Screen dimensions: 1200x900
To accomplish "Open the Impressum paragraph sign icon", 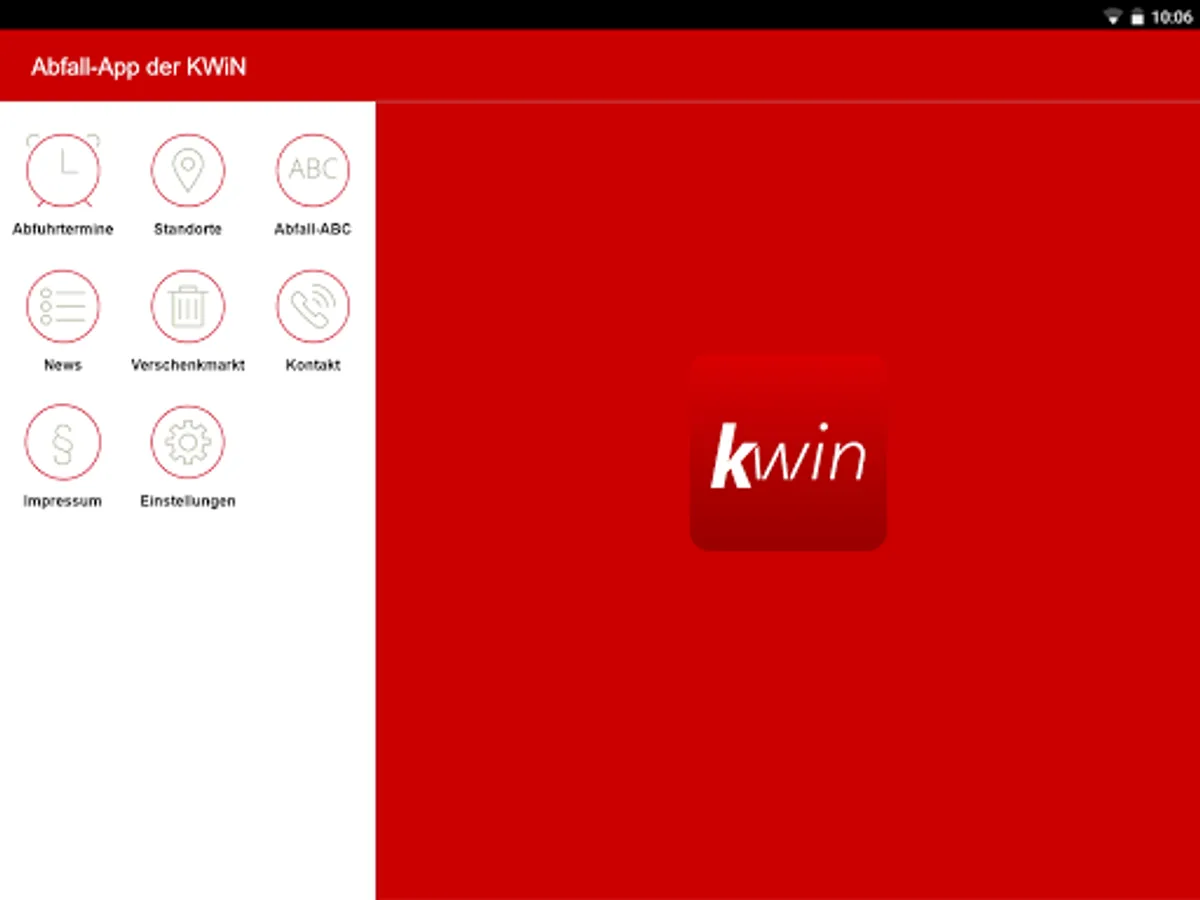I will tap(63, 442).
